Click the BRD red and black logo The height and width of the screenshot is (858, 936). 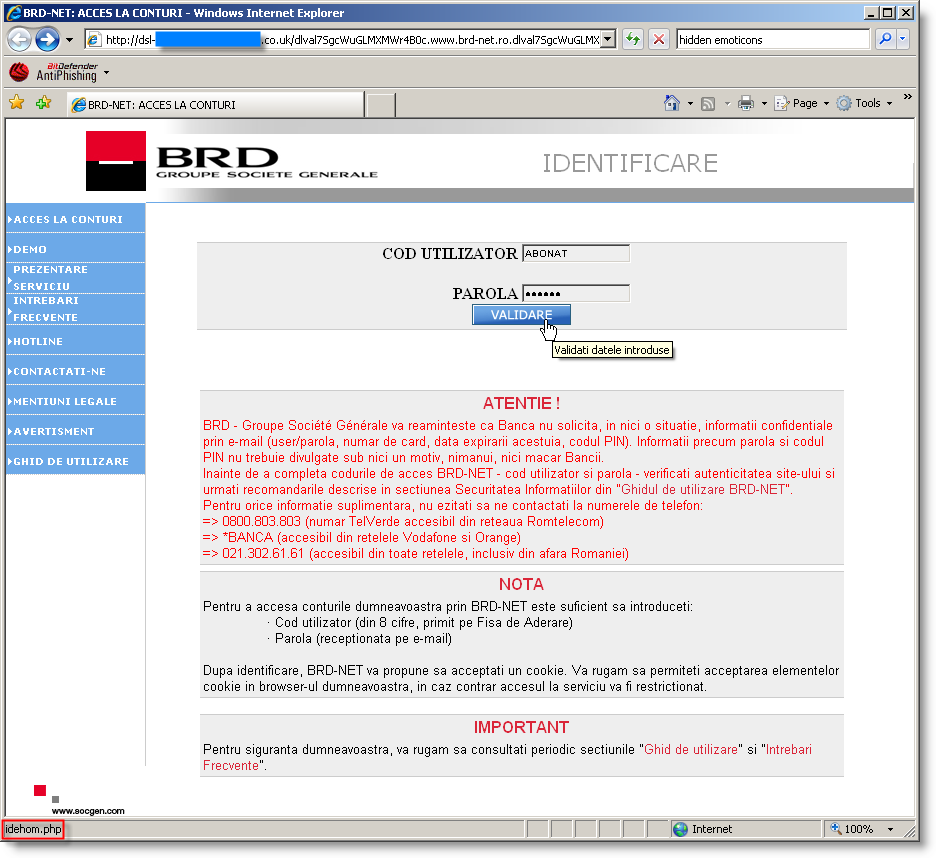click(116, 161)
